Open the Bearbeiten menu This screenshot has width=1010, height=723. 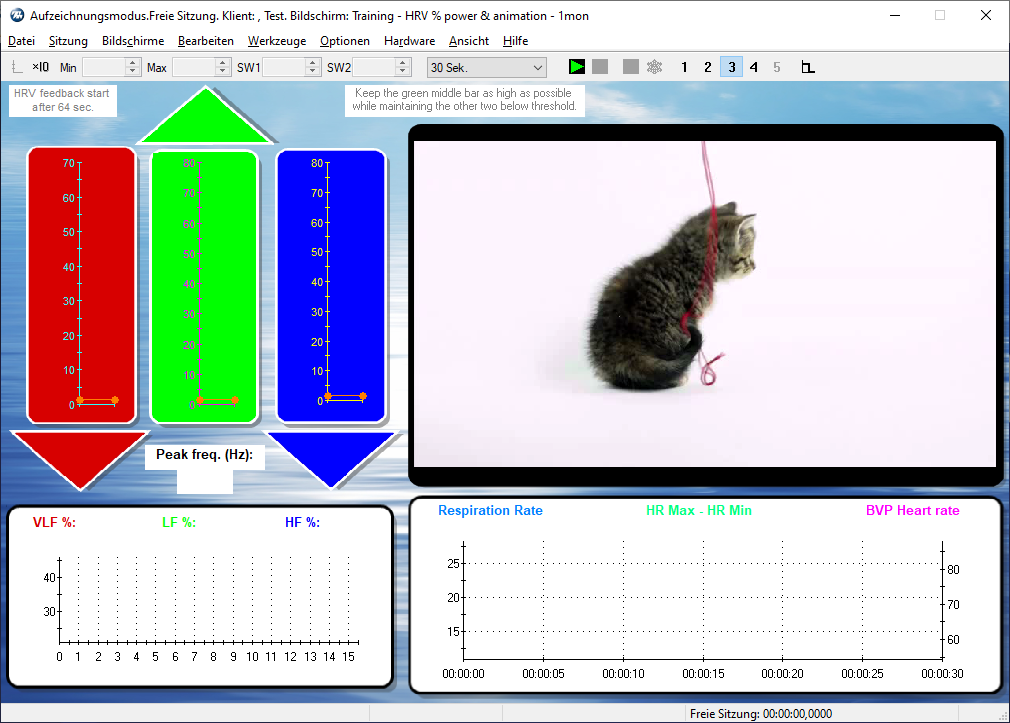click(x=205, y=41)
